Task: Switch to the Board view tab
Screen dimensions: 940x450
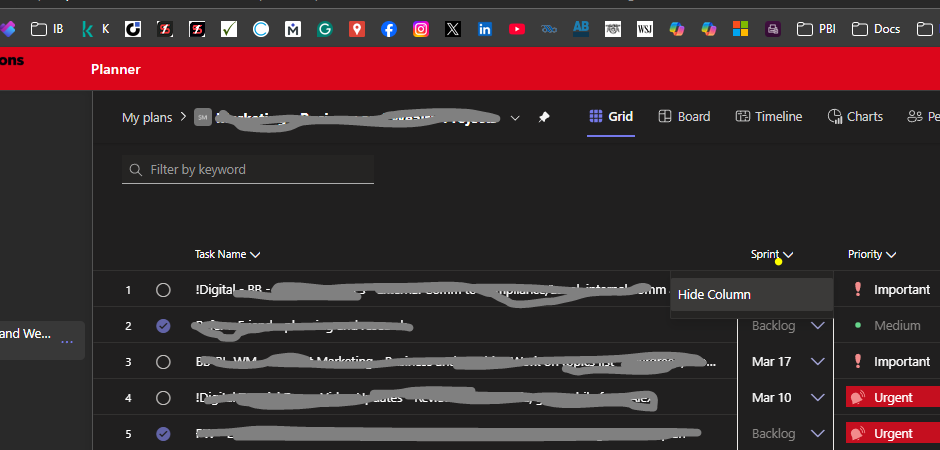Action: pos(684,116)
